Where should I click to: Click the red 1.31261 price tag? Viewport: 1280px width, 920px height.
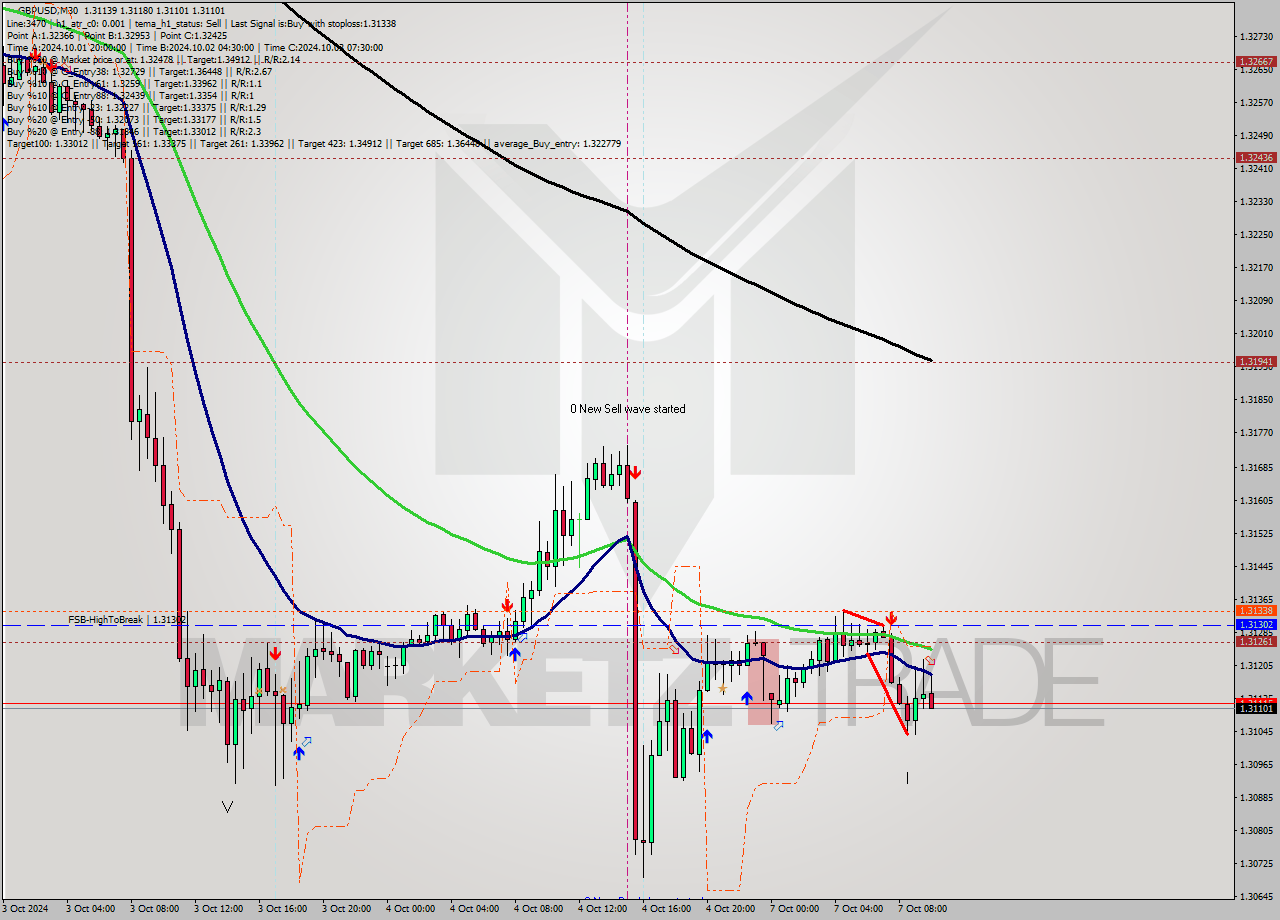1255,641
